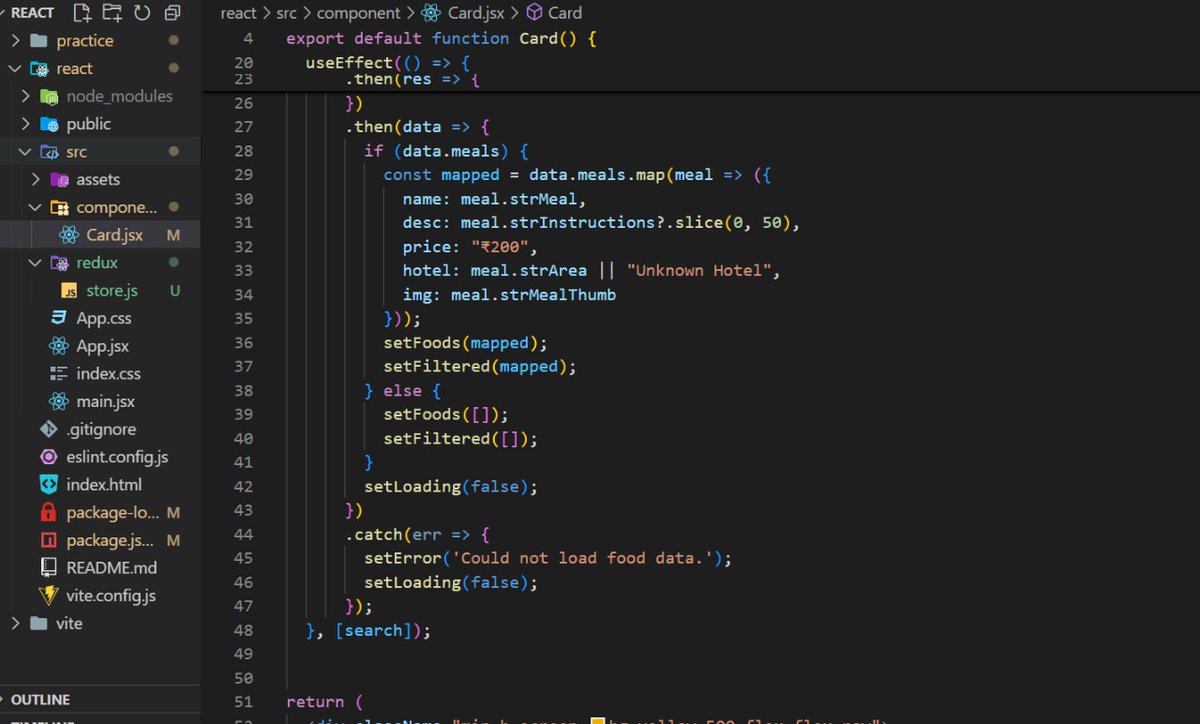Click the CSS icon beside App.css
Screen dimensions: 1200x724
[x=59, y=318]
